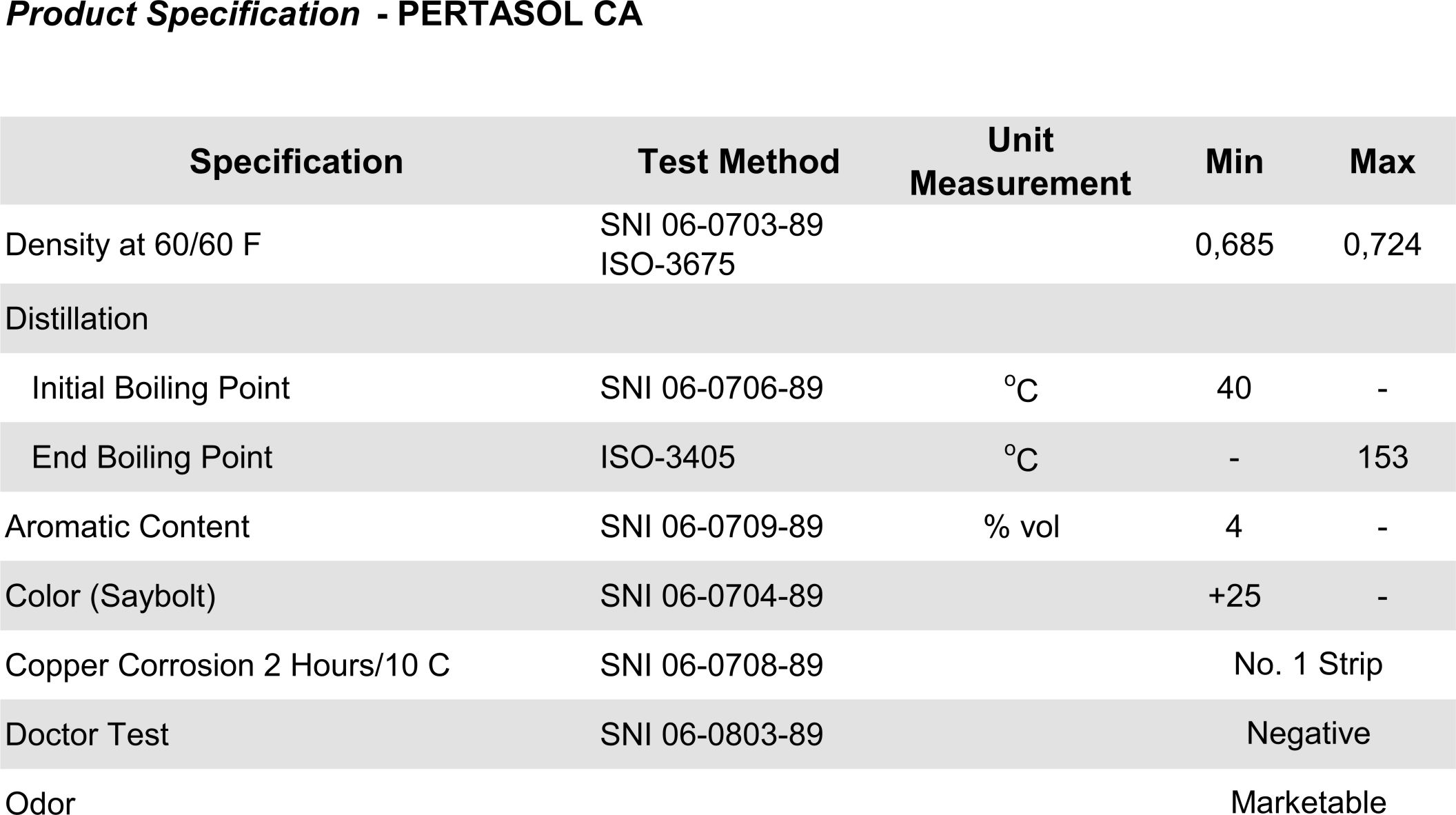
Task: Select the Color (Saybolt) row label
Action: [110, 596]
